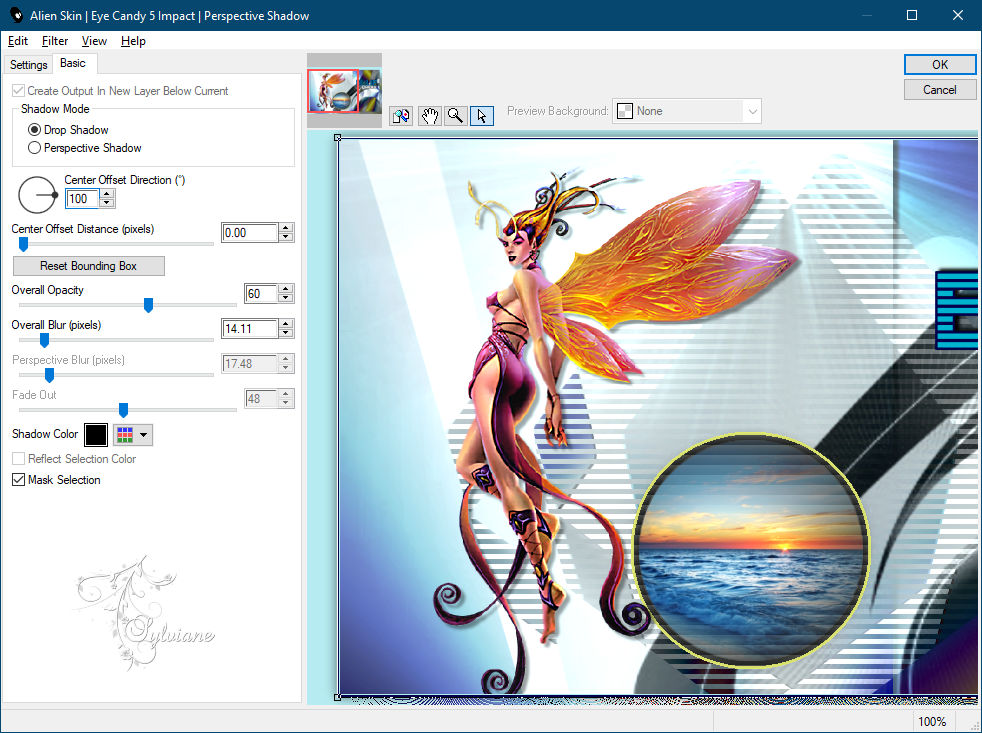Select the magnifier zoom tool

click(456, 116)
